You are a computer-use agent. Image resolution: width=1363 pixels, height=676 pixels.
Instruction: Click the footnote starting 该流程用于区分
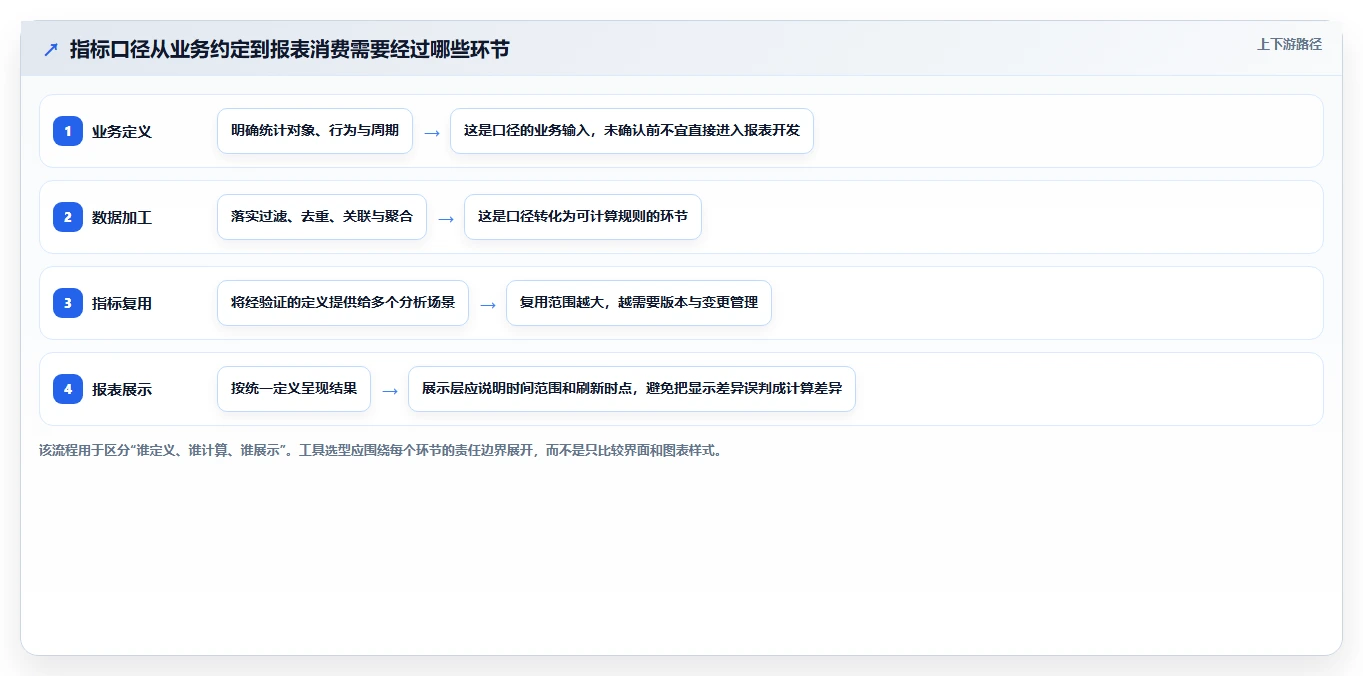point(380,450)
